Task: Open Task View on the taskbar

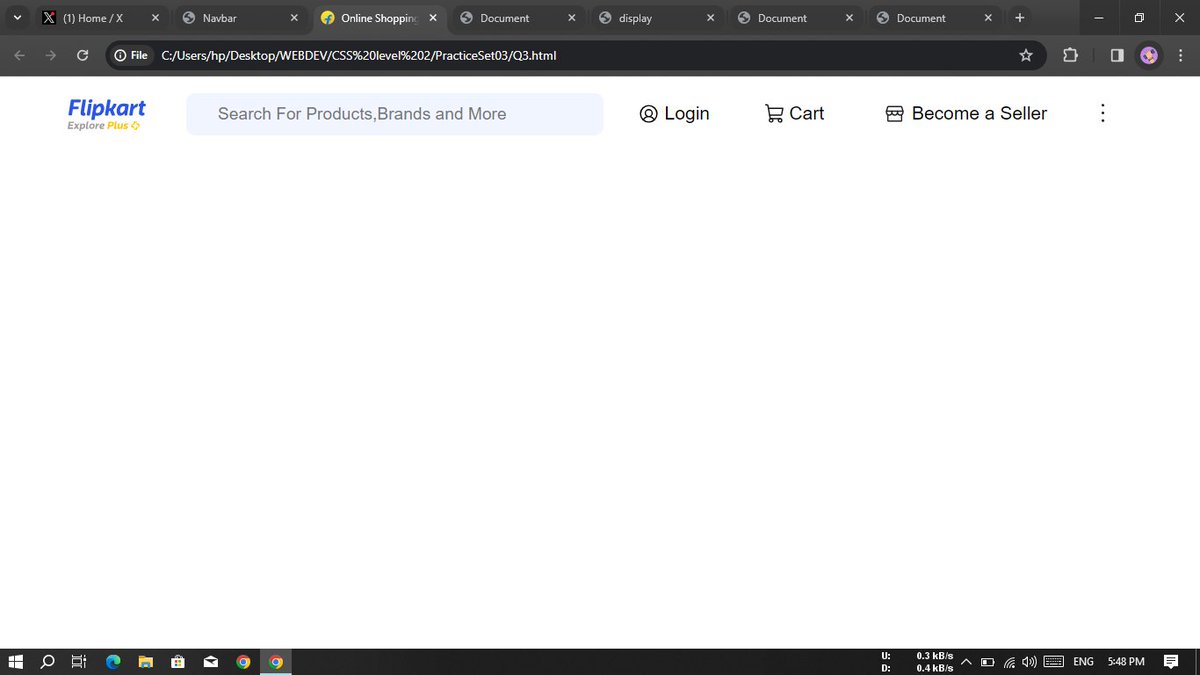Action: coord(79,662)
